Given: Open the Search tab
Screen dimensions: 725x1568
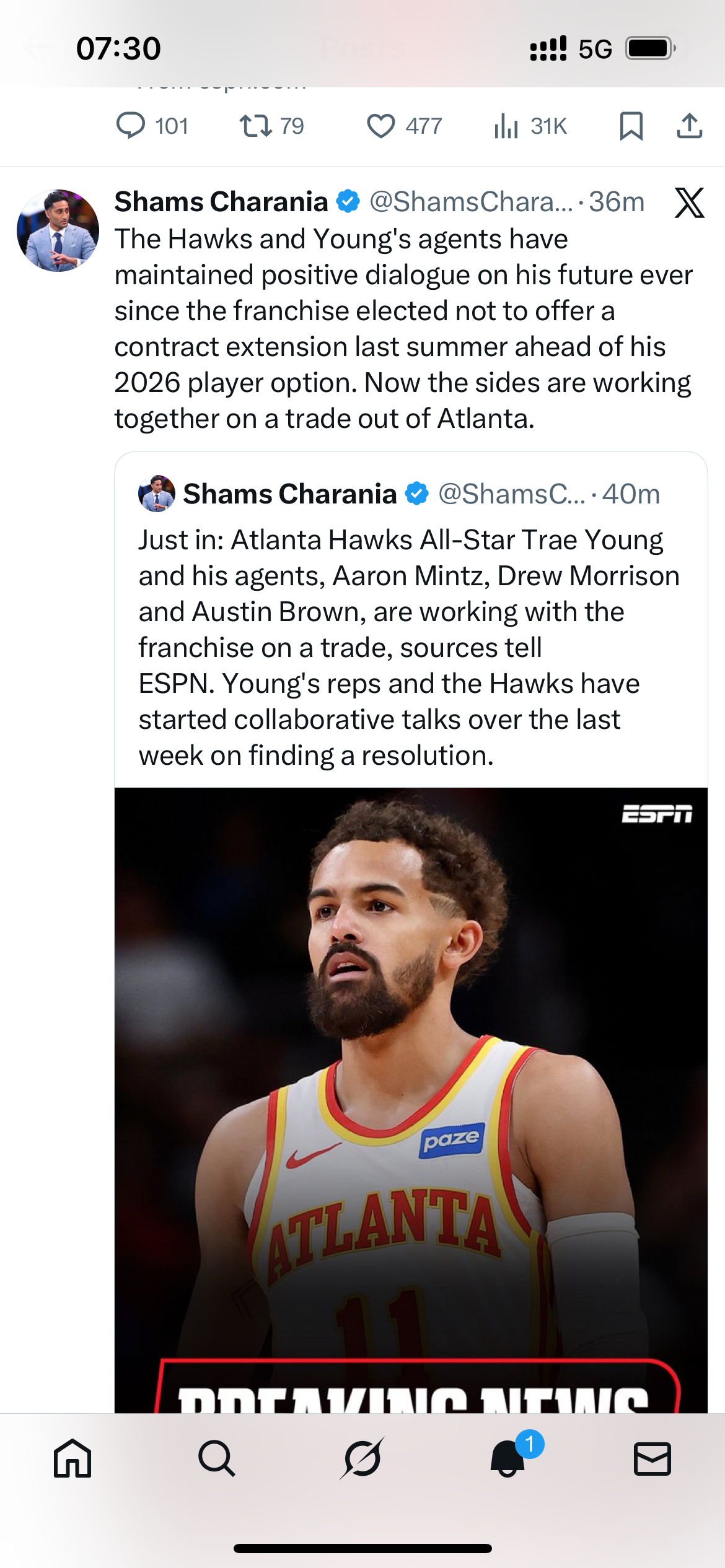Looking at the screenshot, I should pyautogui.click(x=217, y=1458).
